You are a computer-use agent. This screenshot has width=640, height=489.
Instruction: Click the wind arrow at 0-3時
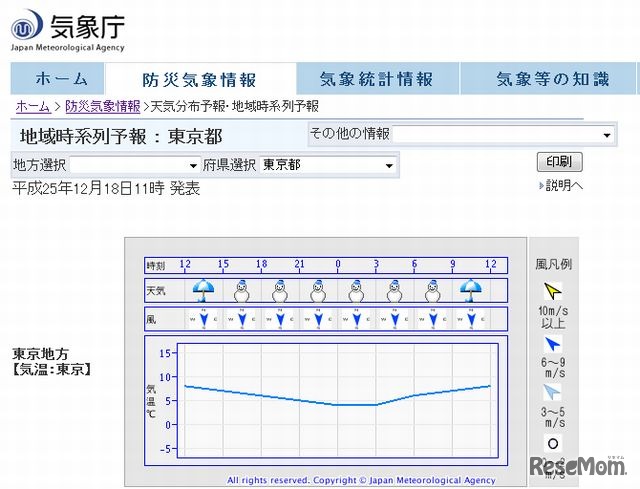click(x=357, y=319)
